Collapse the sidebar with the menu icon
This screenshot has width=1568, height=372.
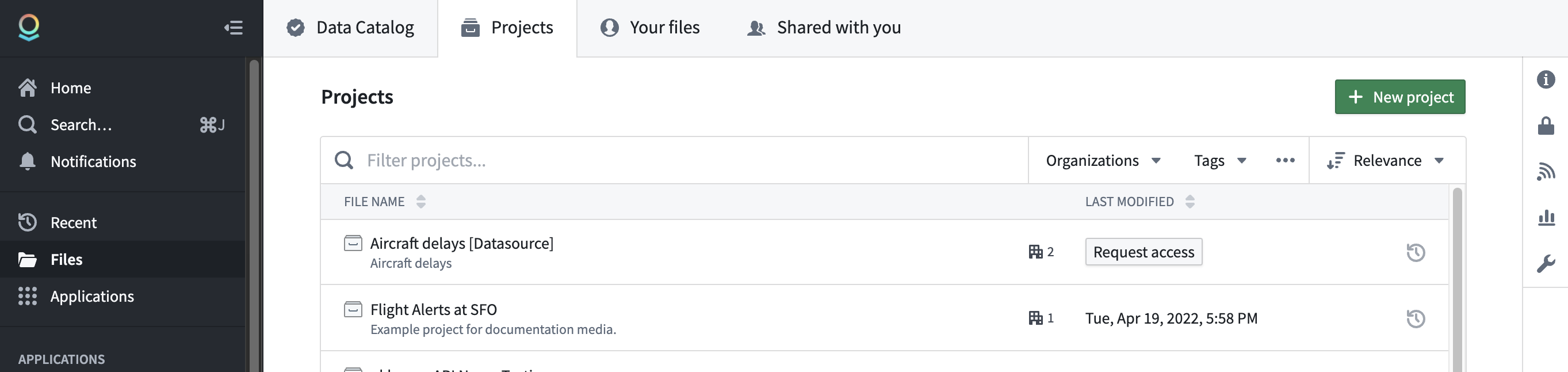point(234,28)
